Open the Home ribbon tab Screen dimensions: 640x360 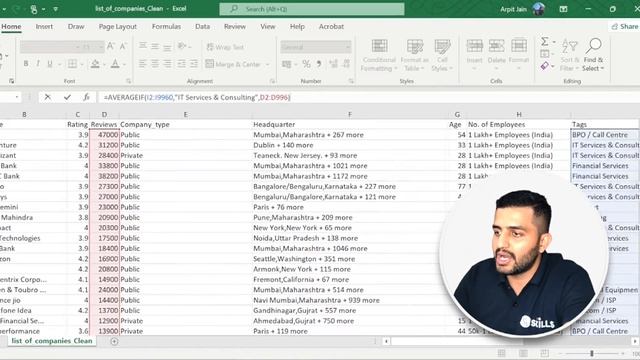[11, 27]
